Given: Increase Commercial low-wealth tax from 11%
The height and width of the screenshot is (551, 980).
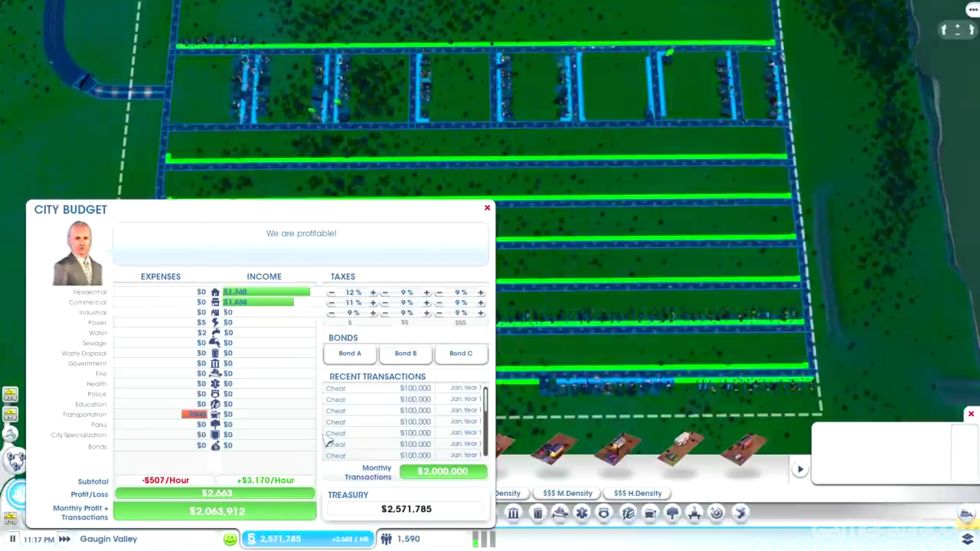Looking at the screenshot, I should coord(373,302).
